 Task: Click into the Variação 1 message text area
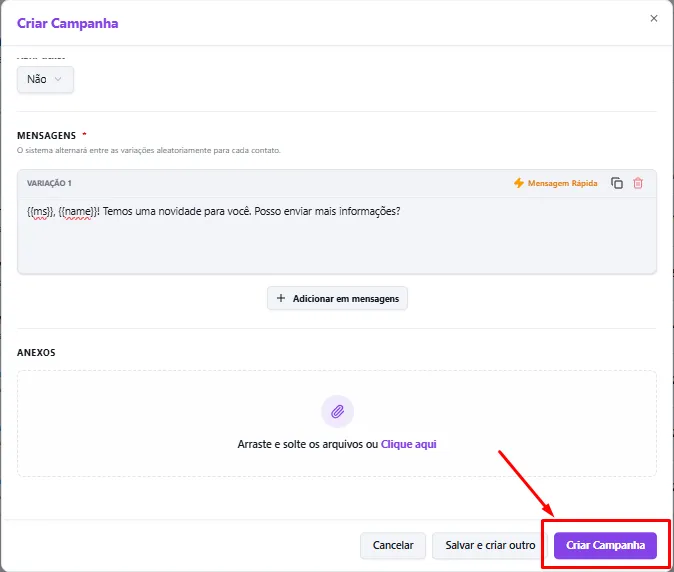[x=337, y=236]
